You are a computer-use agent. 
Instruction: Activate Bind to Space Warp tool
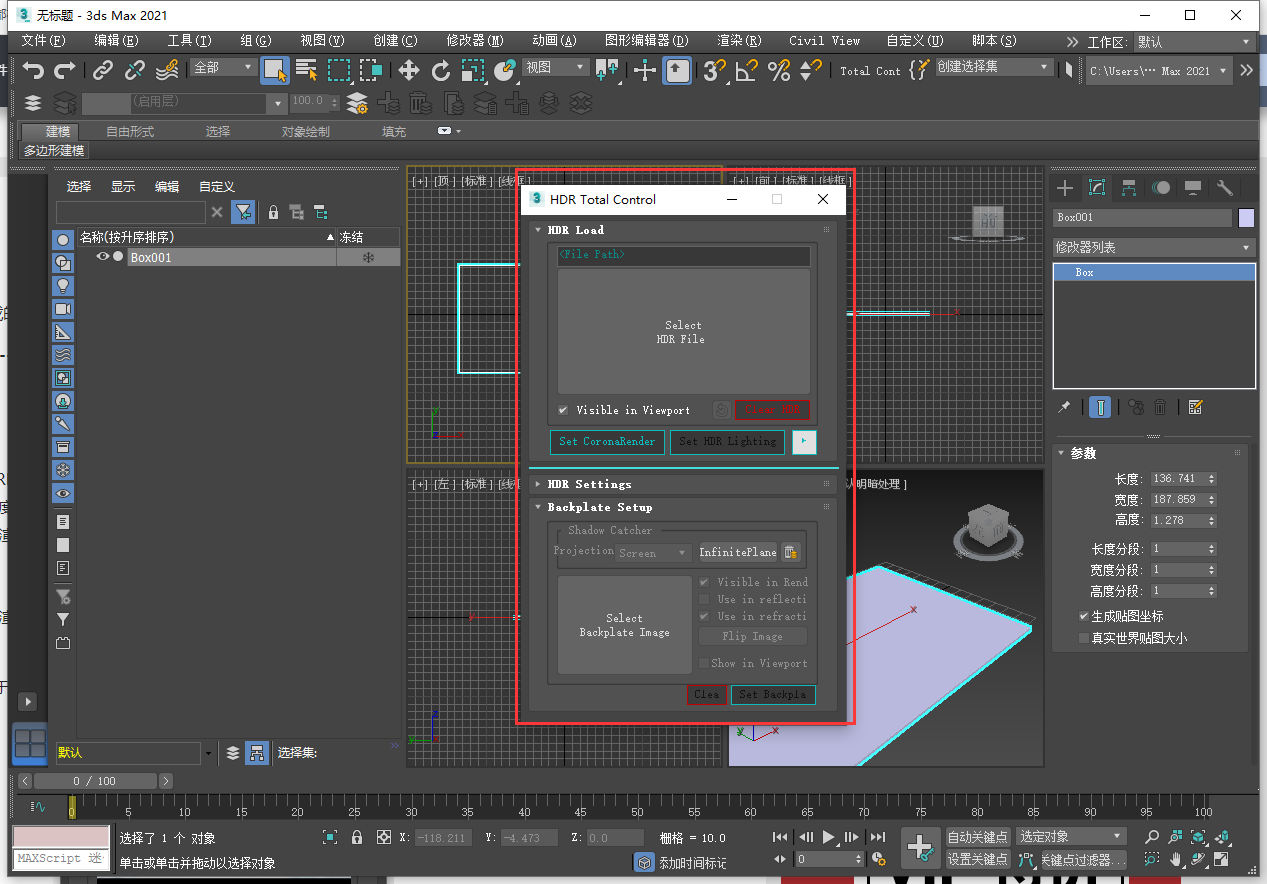click(x=167, y=70)
